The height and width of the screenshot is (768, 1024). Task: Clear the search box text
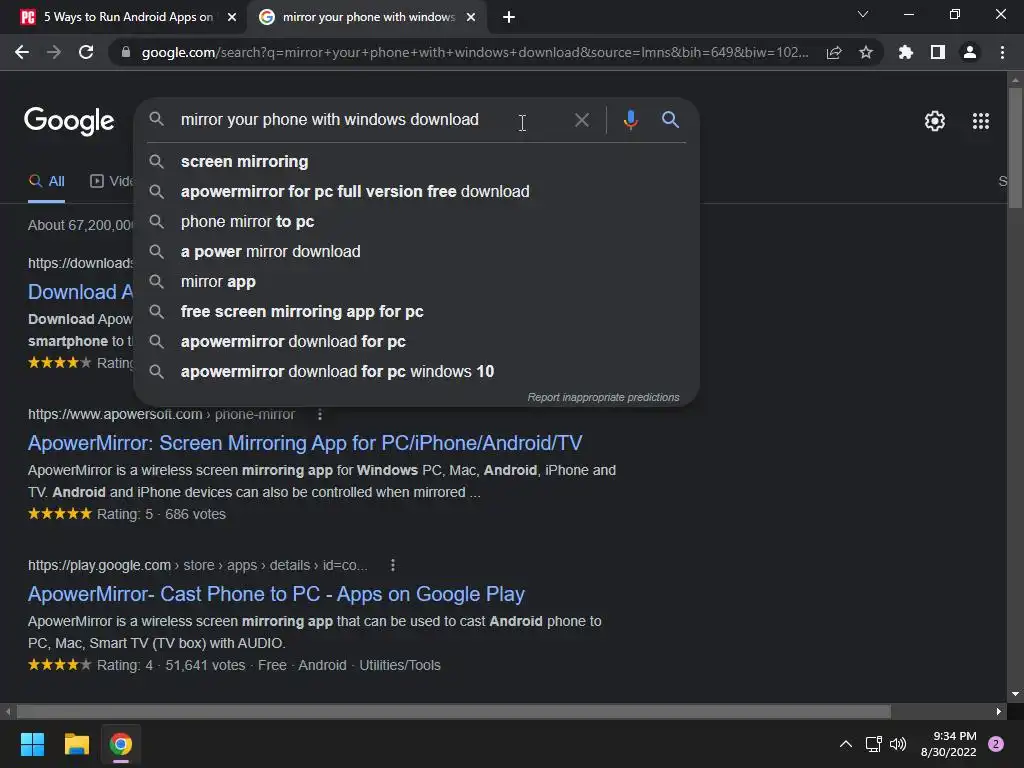(581, 120)
